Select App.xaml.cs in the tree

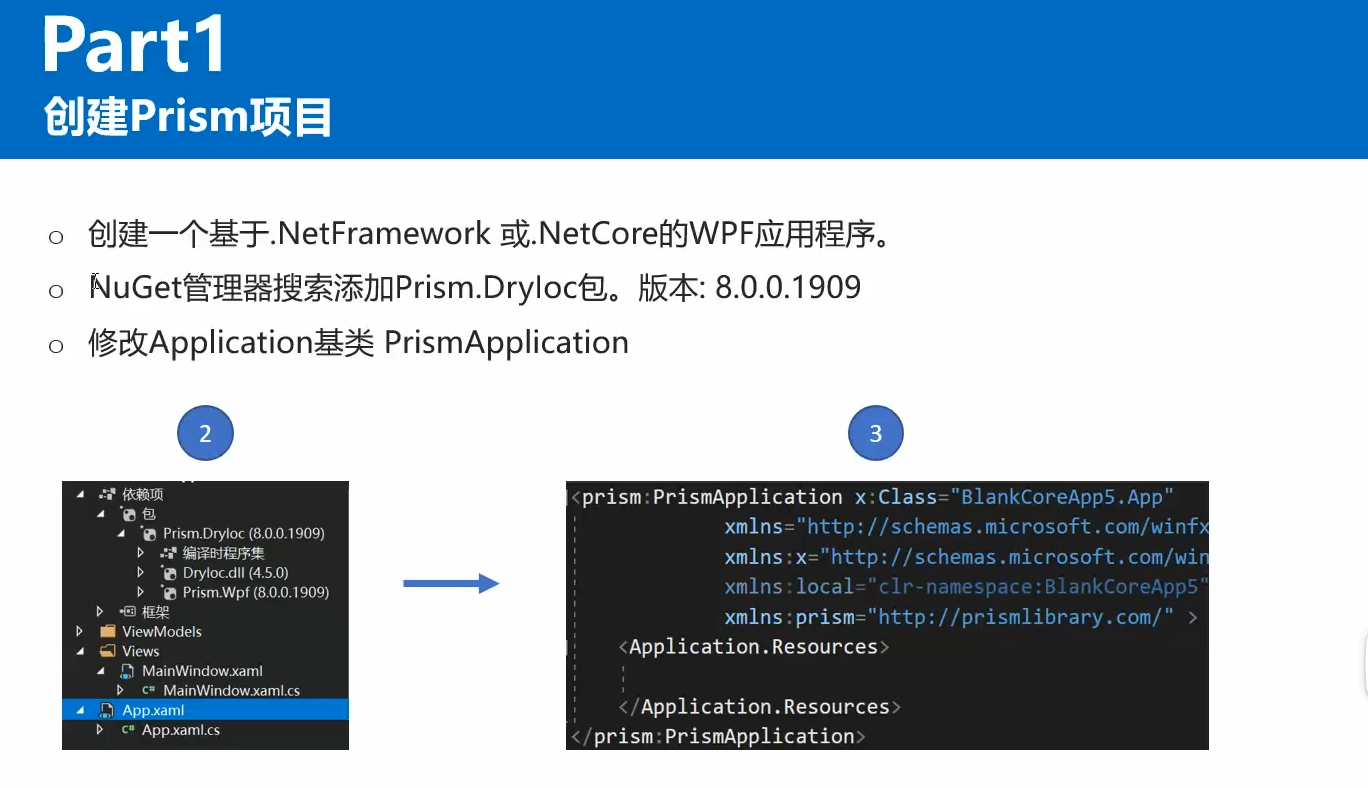[x=181, y=730]
